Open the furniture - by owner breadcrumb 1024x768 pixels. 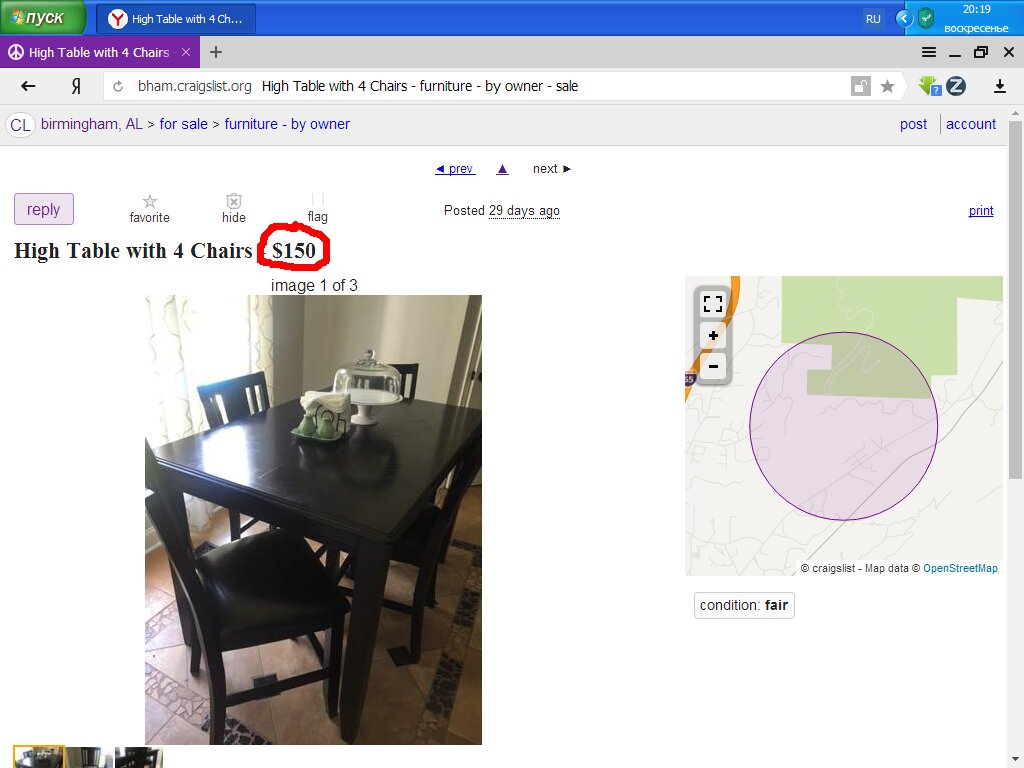(287, 124)
